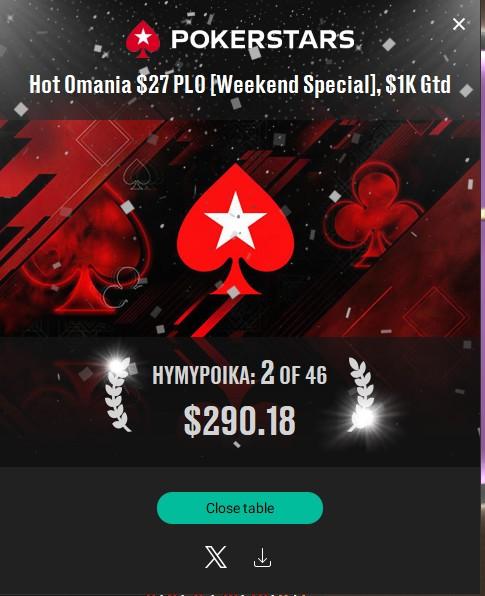Click the left laurel wreath
The image size is (485, 596).
[x=118, y=394]
